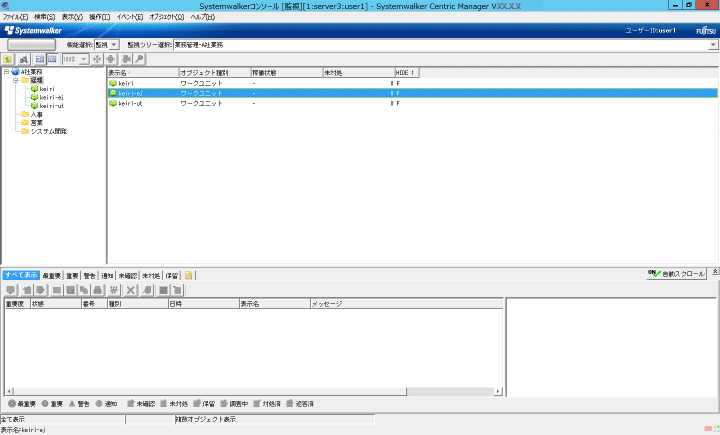
Task: Click the pan/move cross icon
Action: 111,59
